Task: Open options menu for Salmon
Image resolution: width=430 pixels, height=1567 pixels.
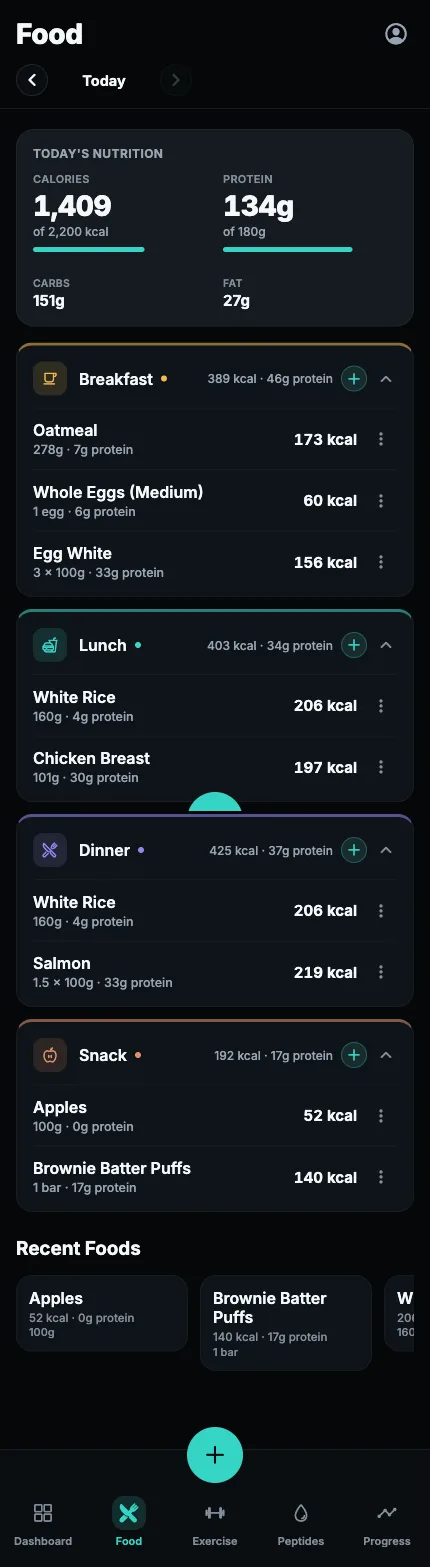Action: pyautogui.click(x=381, y=972)
